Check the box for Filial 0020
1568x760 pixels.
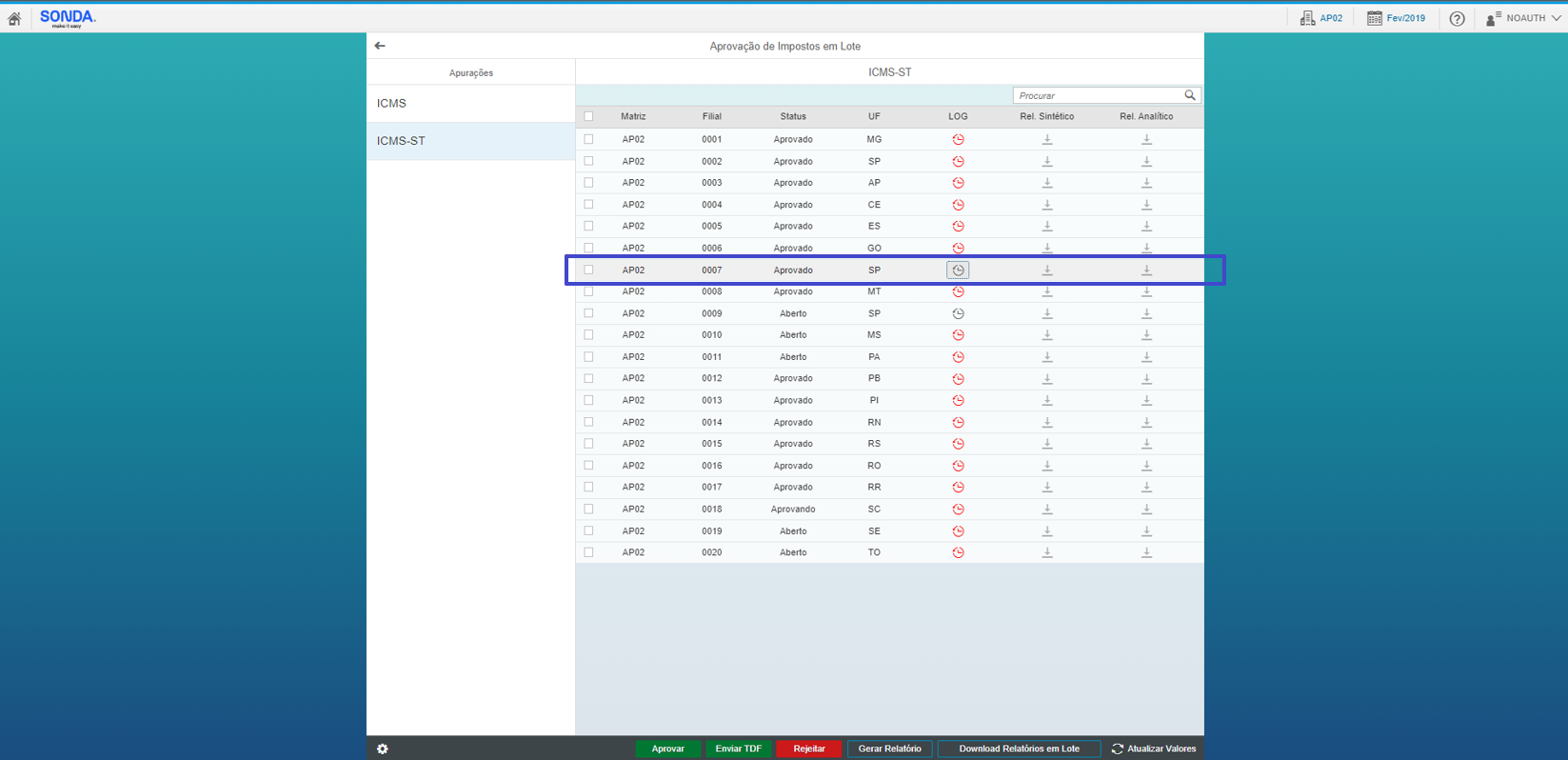[x=588, y=552]
